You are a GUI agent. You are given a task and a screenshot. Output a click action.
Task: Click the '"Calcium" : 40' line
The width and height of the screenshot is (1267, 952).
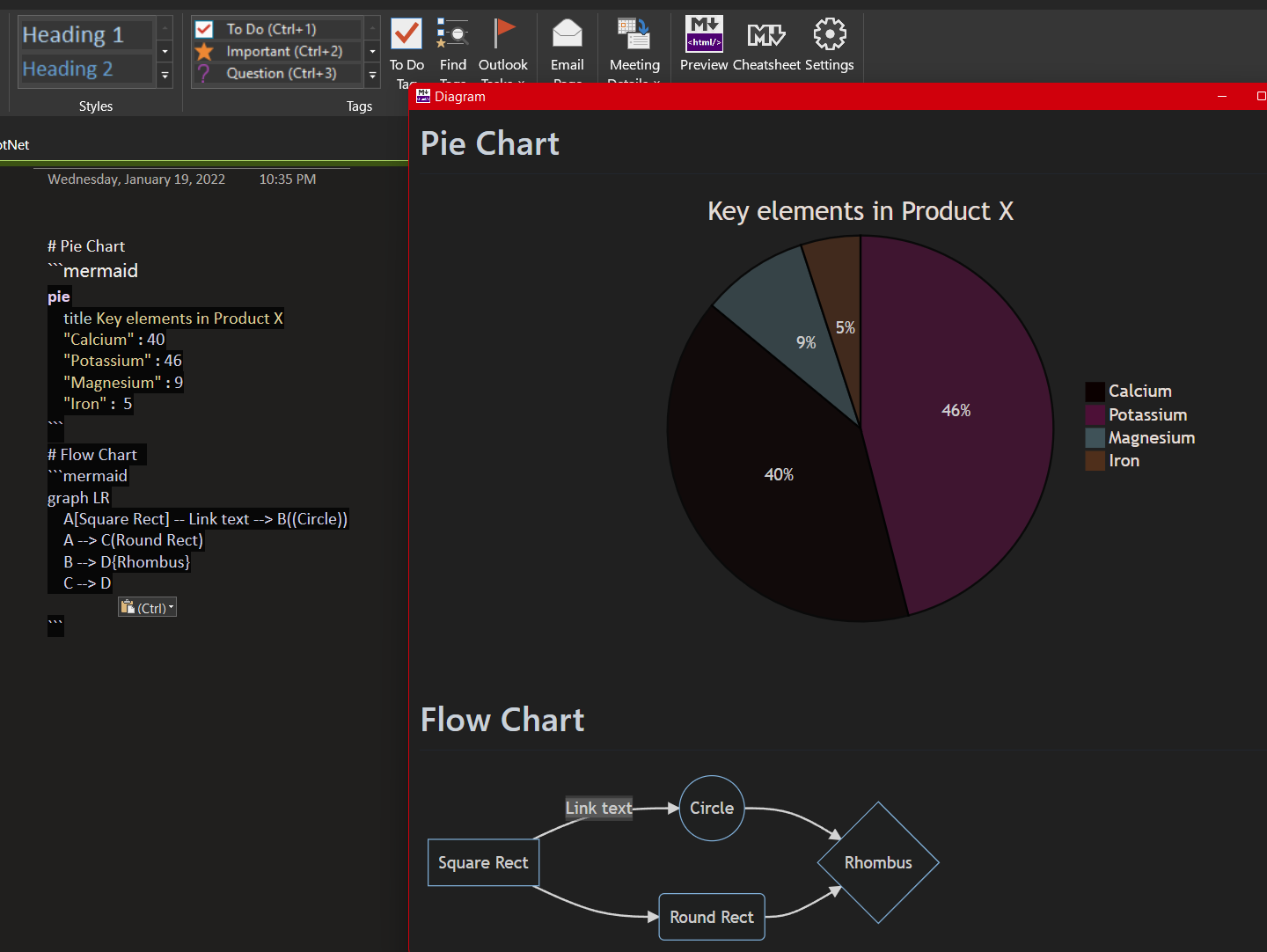pyautogui.click(x=114, y=340)
